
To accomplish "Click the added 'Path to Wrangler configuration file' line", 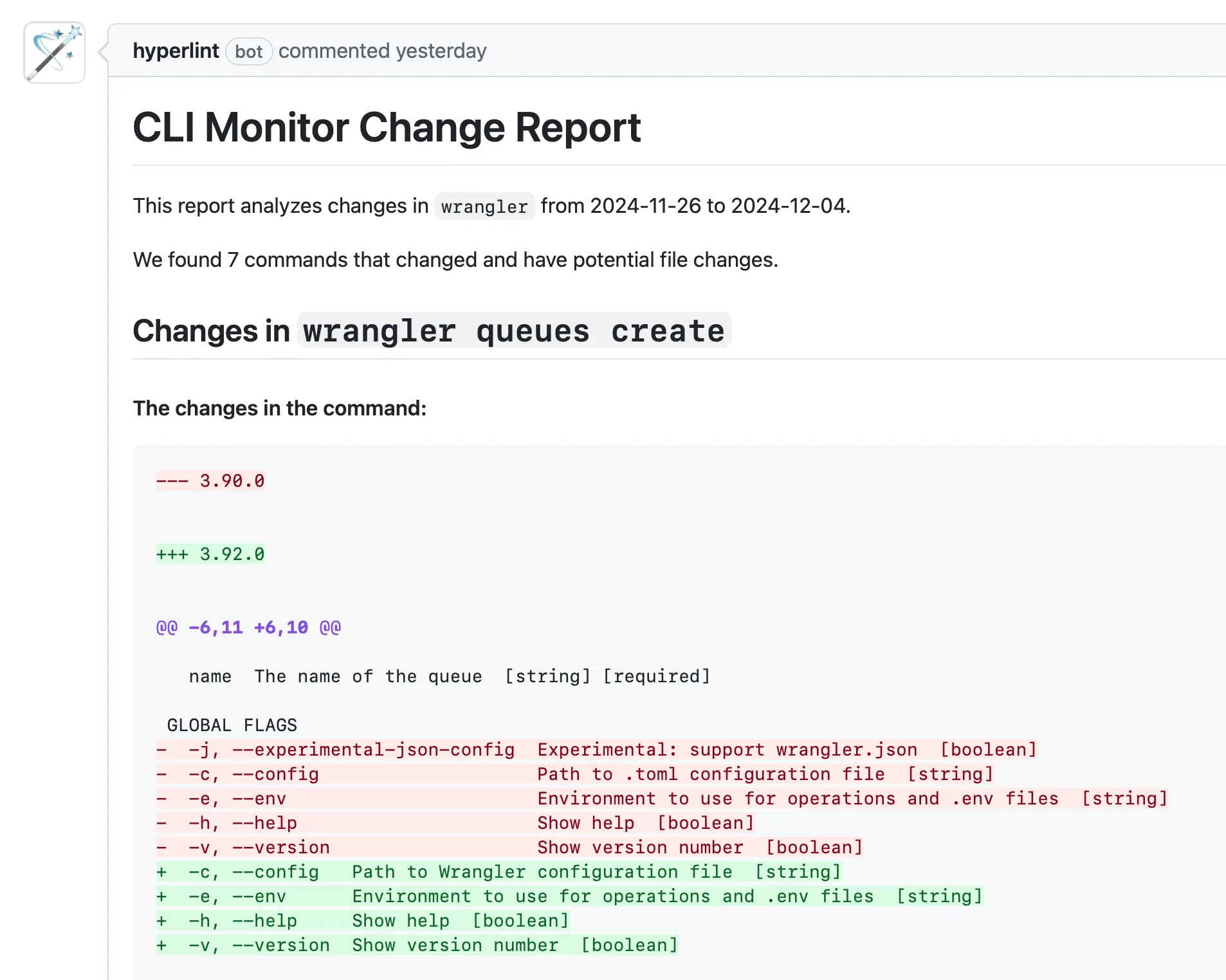I will (x=499, y=872).
